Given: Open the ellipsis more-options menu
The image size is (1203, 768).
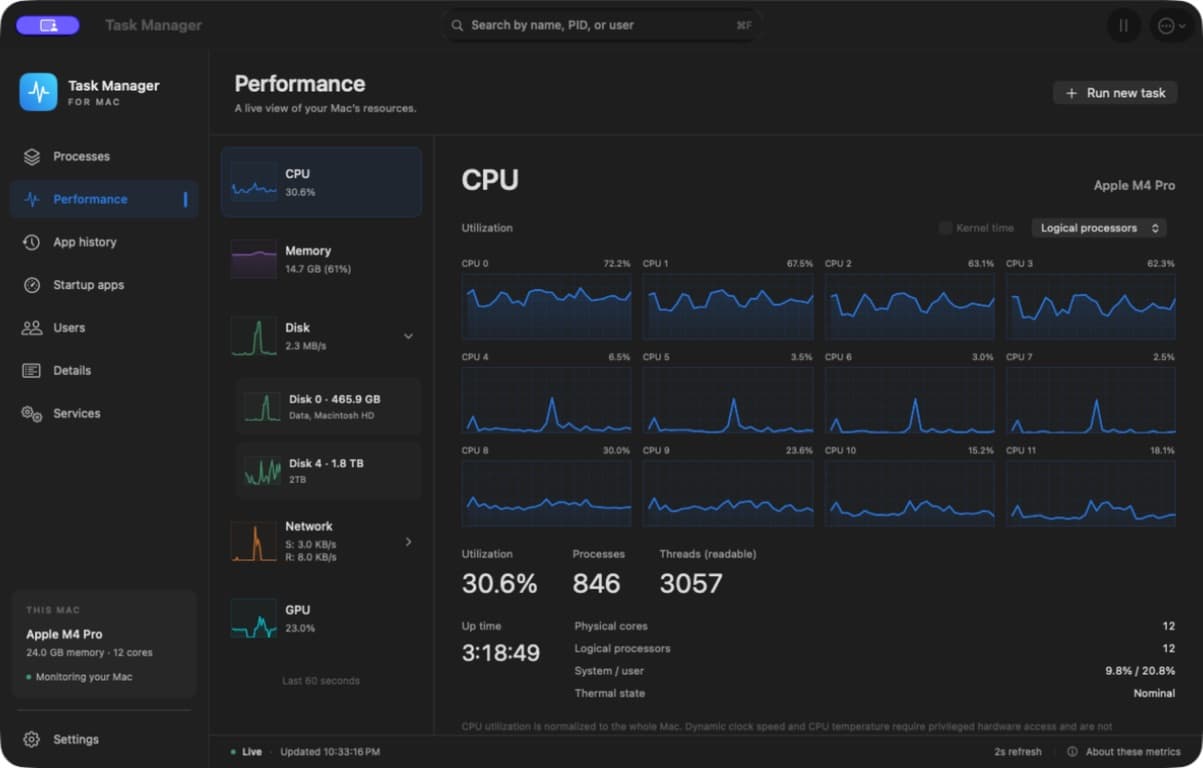Looking at the screenshot, I should pos(1171,26).
